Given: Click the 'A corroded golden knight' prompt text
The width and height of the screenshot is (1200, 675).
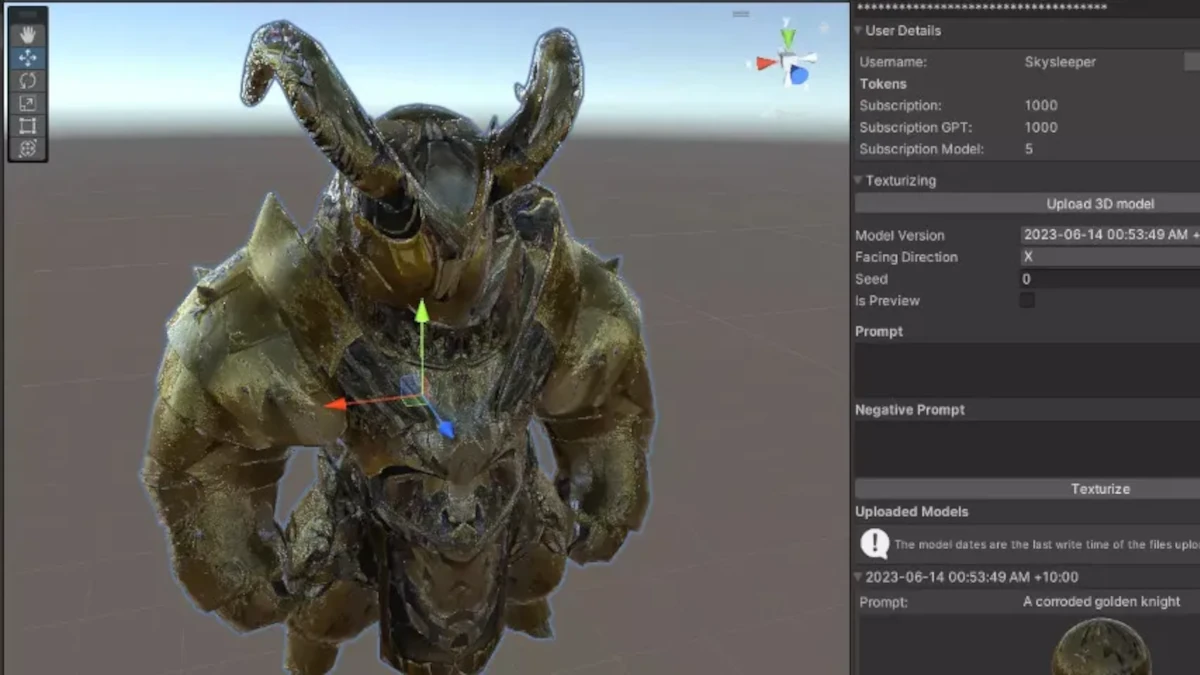Looking at the screenshot, I should pos(1101,602).
